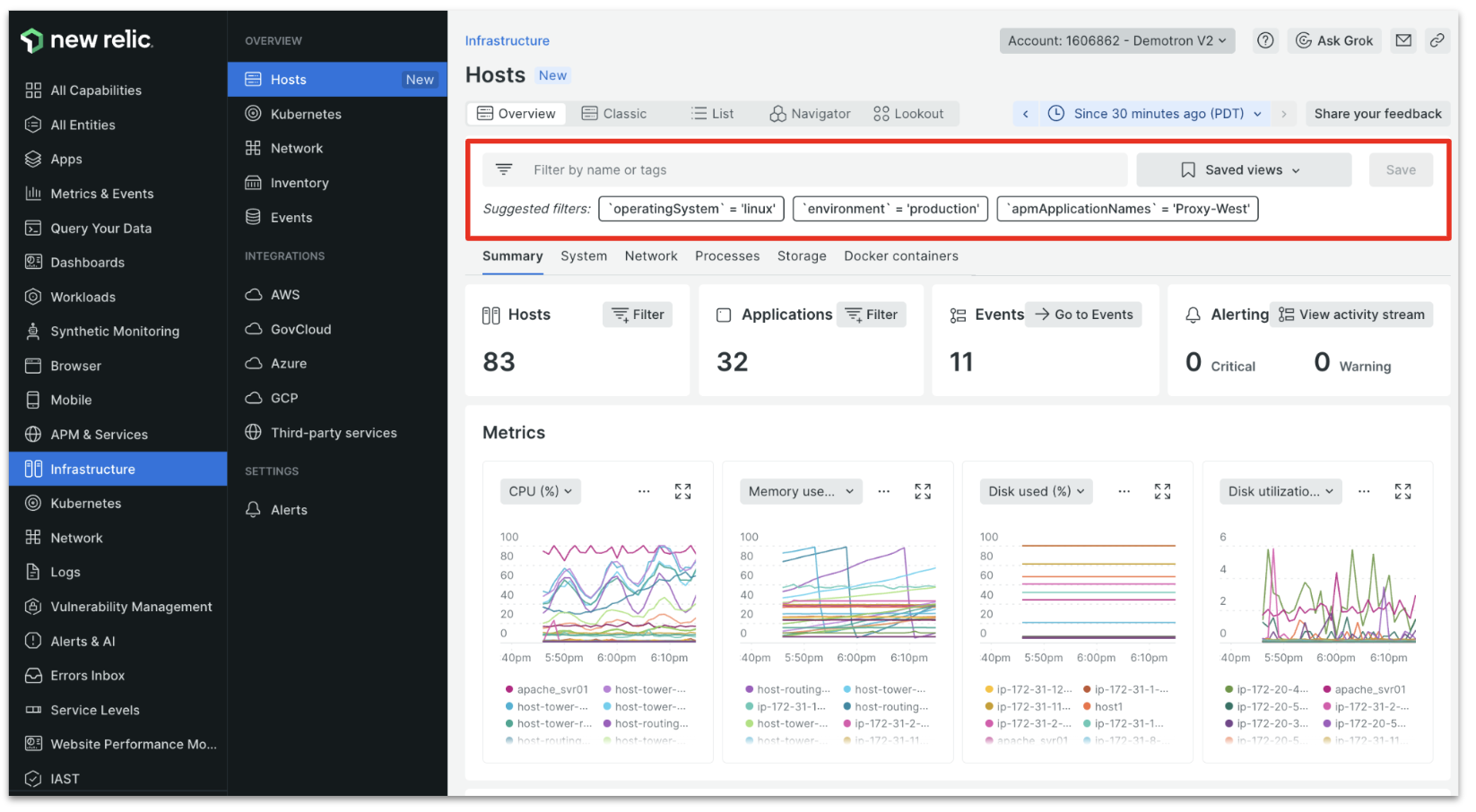Screen dimensions: 1476x812
Task: Toggle host-routing series in Memory chart legend
Action: (x=788, y=689)
